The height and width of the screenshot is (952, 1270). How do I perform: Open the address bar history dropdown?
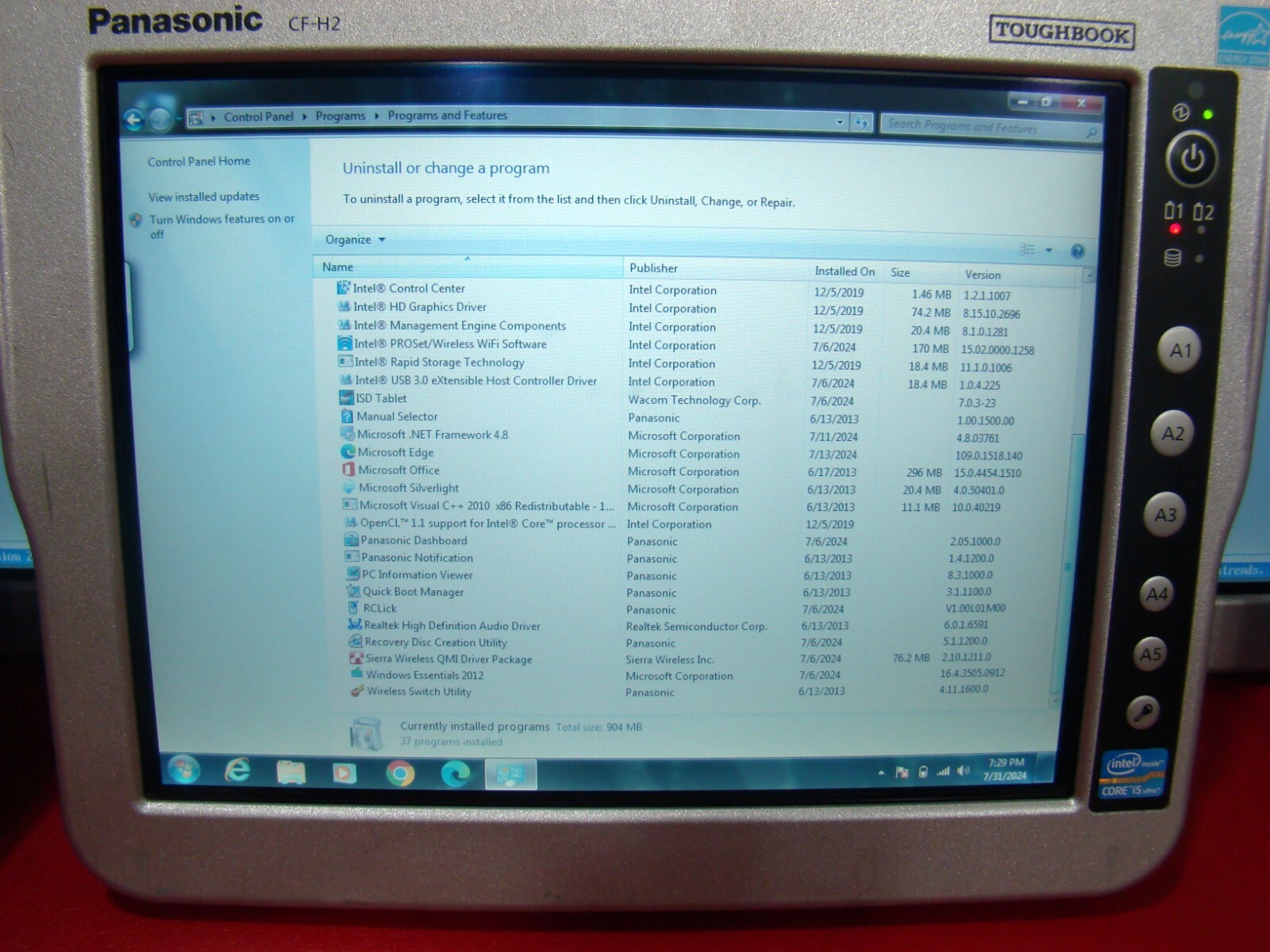coord(840,122)
